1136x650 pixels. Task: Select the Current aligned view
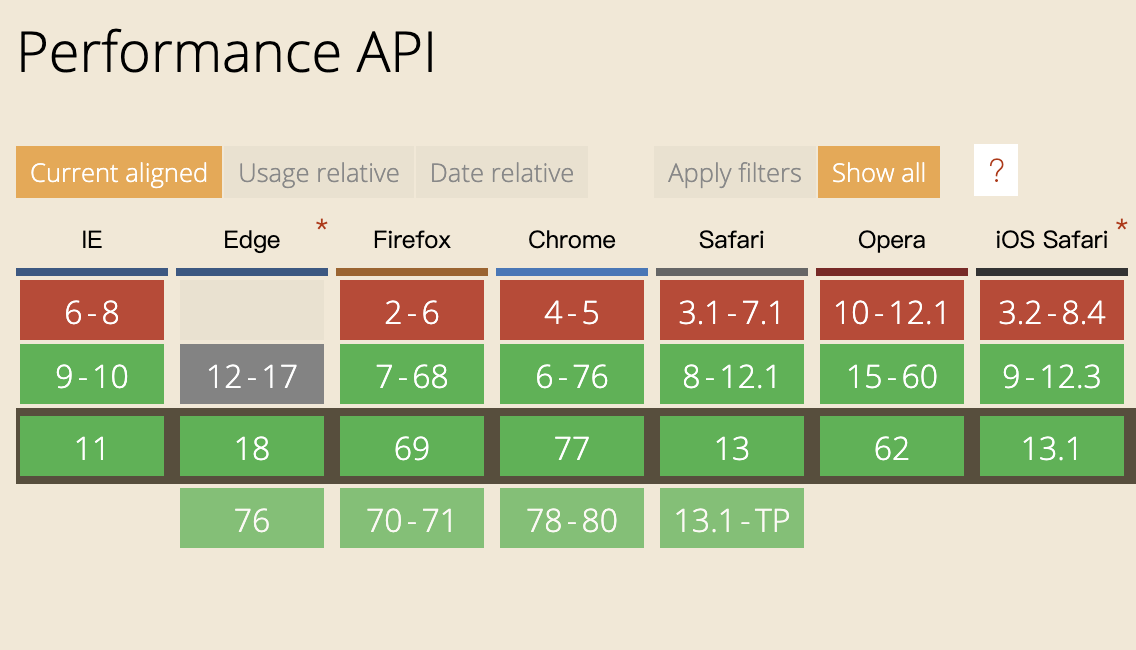[119, 172]
